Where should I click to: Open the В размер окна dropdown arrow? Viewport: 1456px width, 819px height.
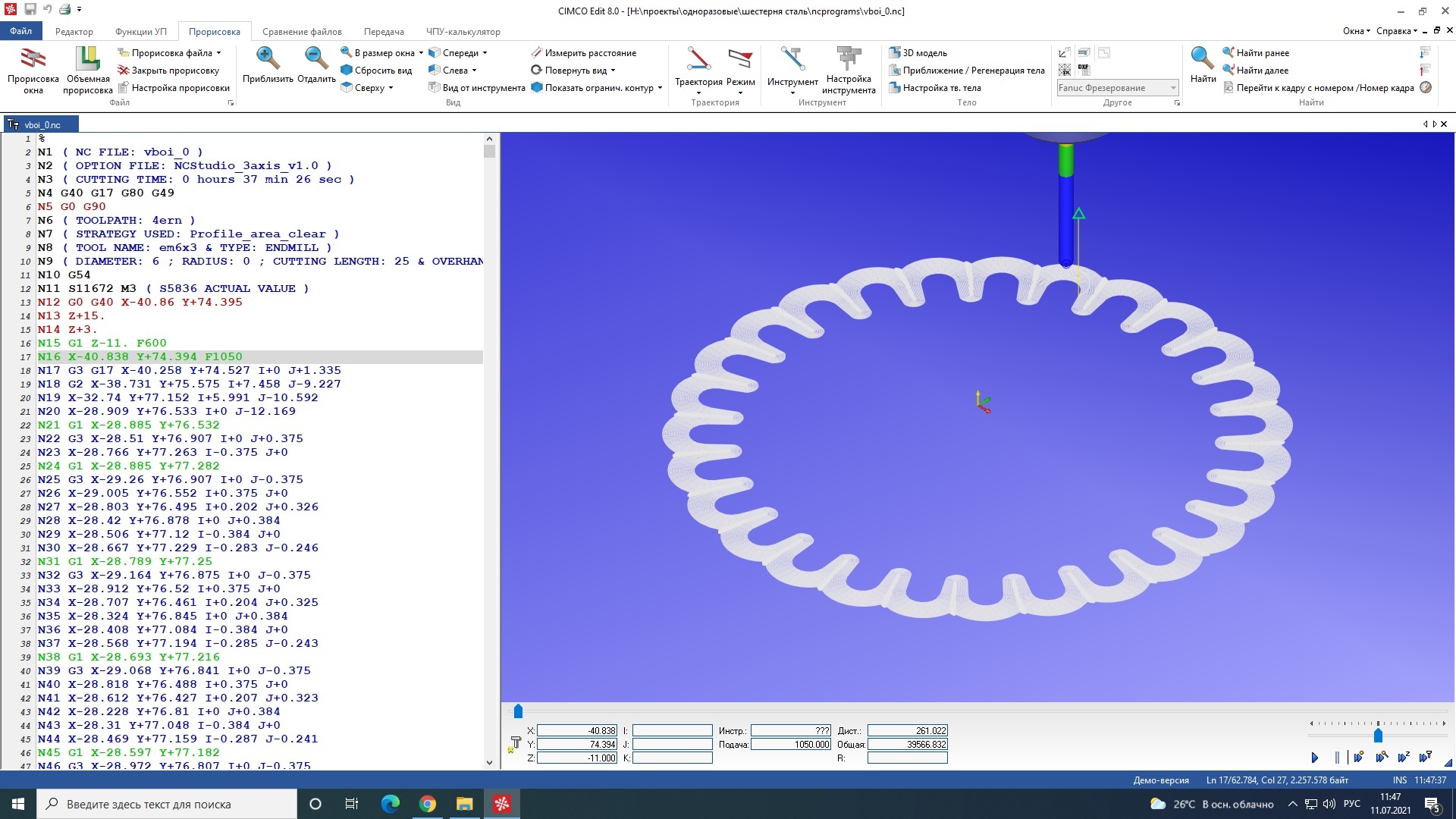tap(421, 53)
